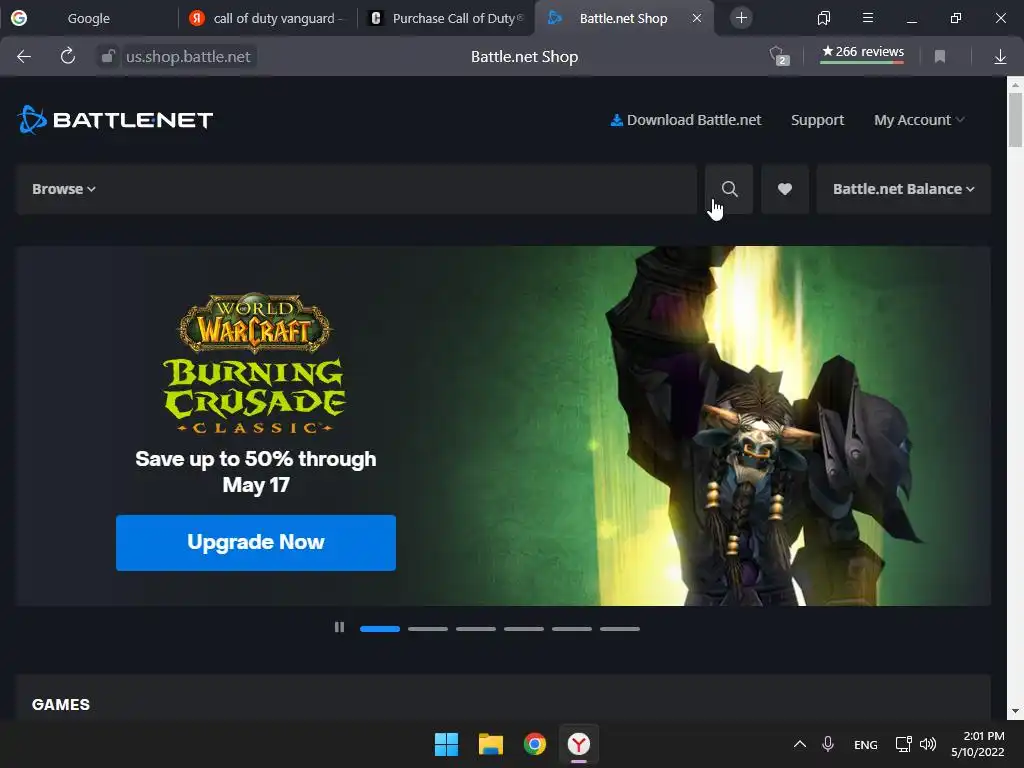
Task: Open a new browser tab
Action: (741, 18)
